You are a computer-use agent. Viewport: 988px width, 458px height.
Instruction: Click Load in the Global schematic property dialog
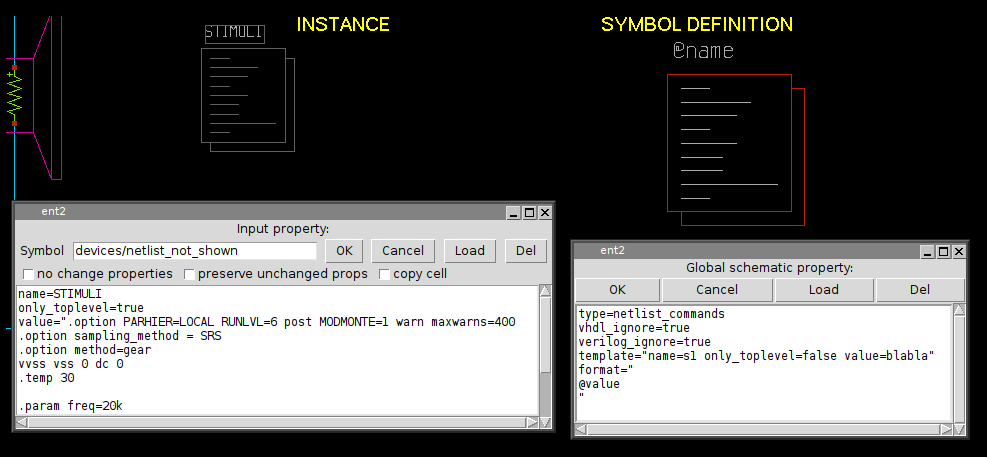[x=824, y=290]
